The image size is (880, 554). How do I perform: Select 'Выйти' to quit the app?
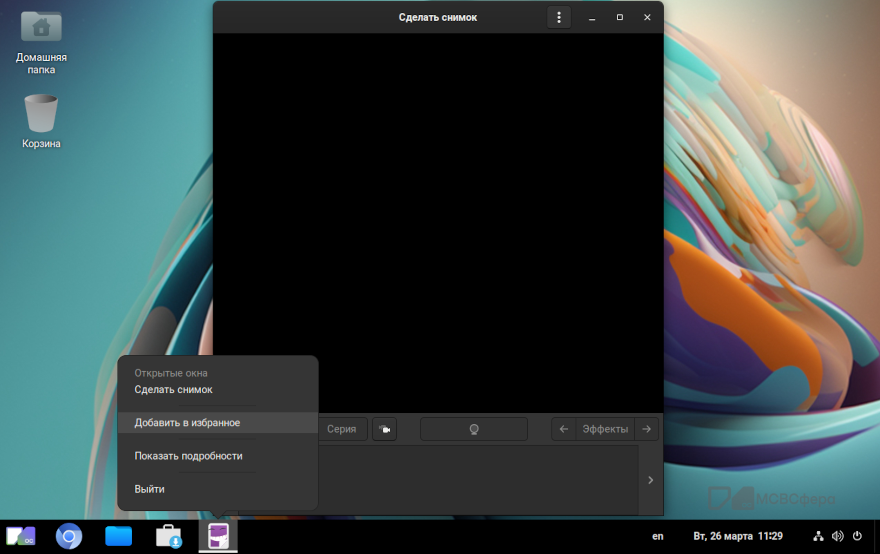[x=150, y=489]
